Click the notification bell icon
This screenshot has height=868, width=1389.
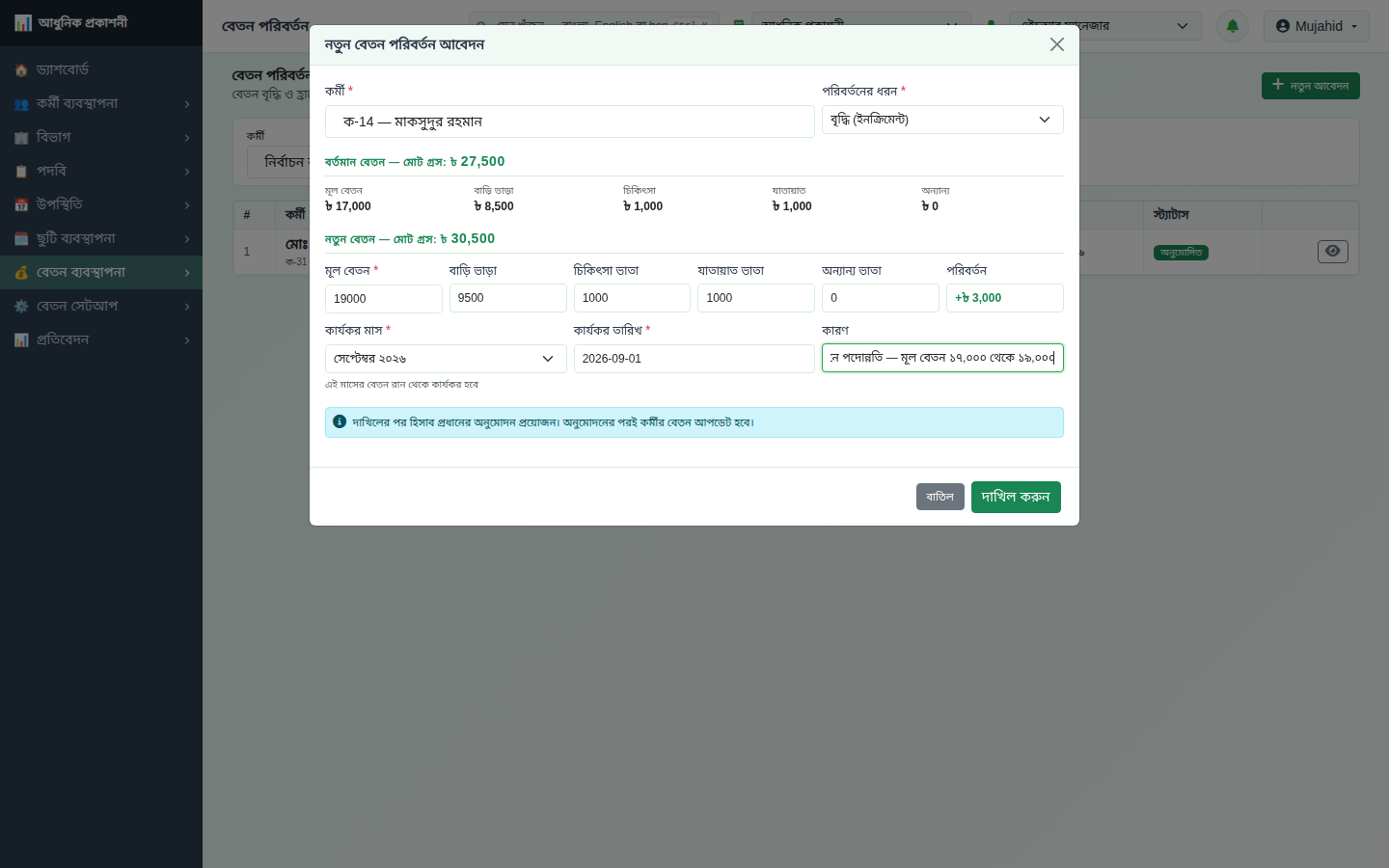coord(1233,26)
